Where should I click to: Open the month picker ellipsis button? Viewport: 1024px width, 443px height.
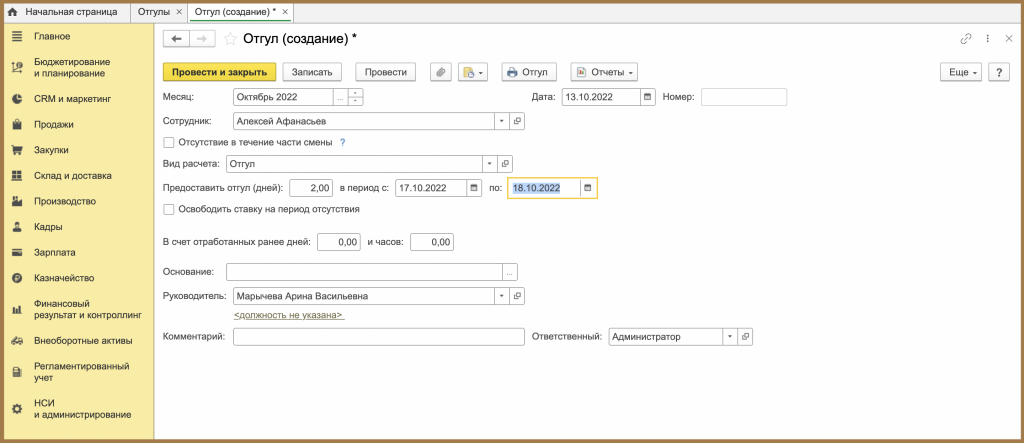(340, 97)
